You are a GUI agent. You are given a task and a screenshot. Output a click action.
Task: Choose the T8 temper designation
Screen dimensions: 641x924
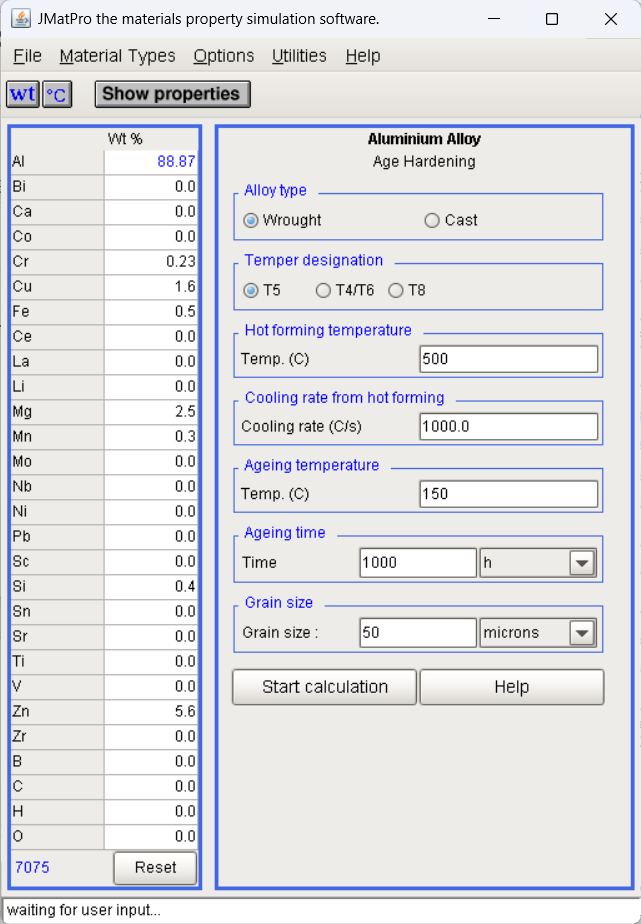(396, 291)
